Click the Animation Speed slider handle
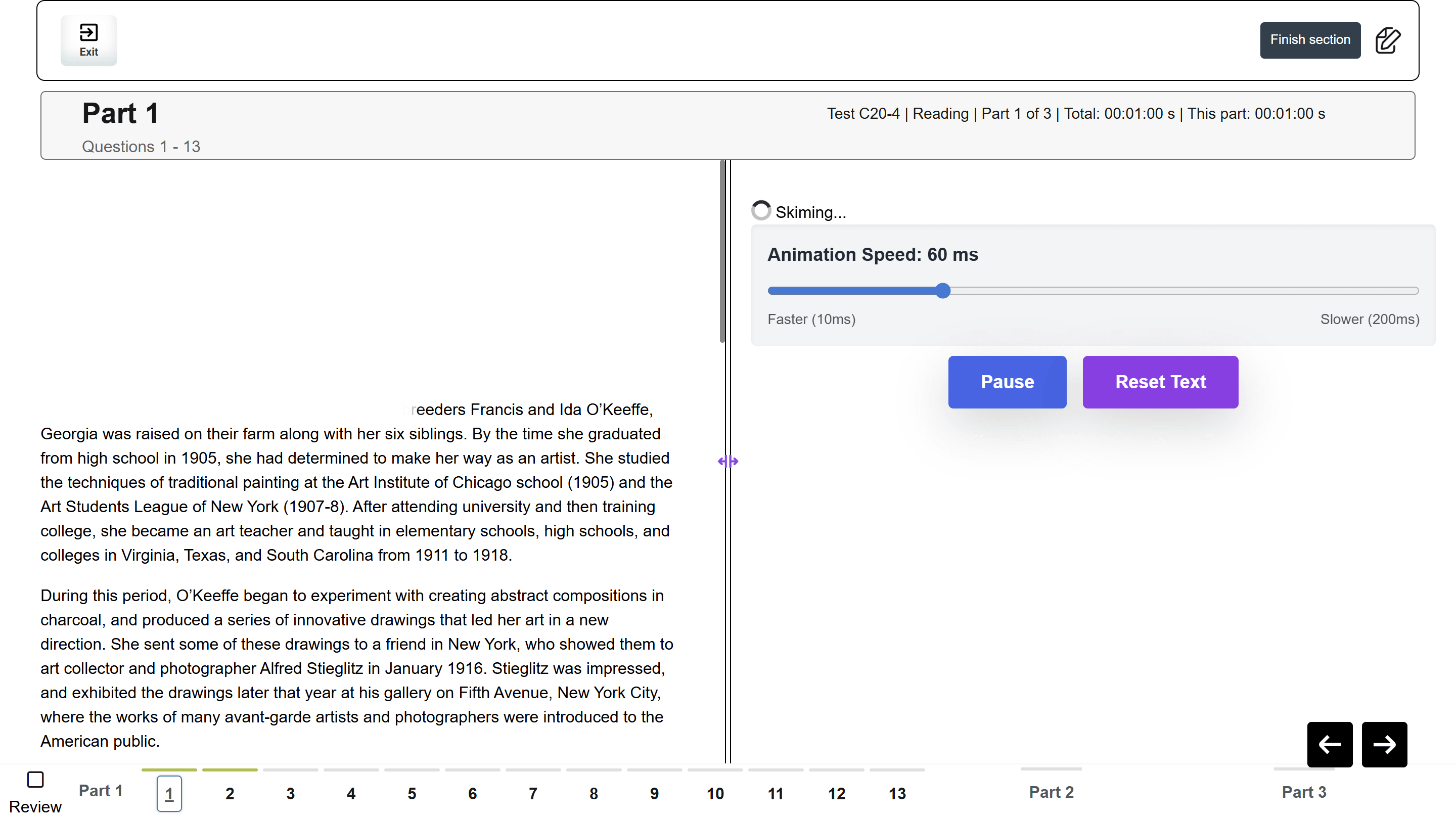The image size is (1456, 819). click(942, 291)
